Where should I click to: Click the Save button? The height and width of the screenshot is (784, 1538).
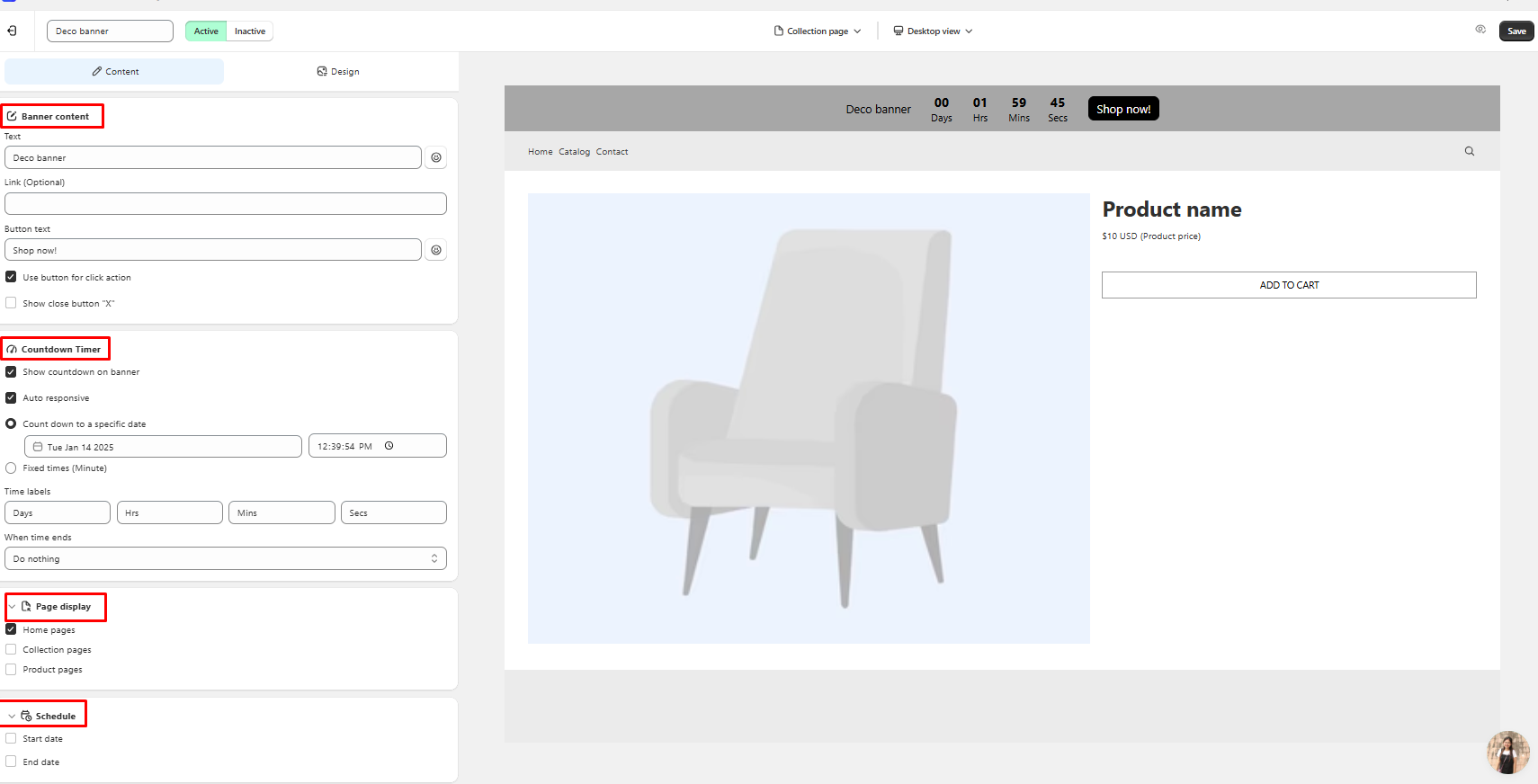click(1516, 31)
